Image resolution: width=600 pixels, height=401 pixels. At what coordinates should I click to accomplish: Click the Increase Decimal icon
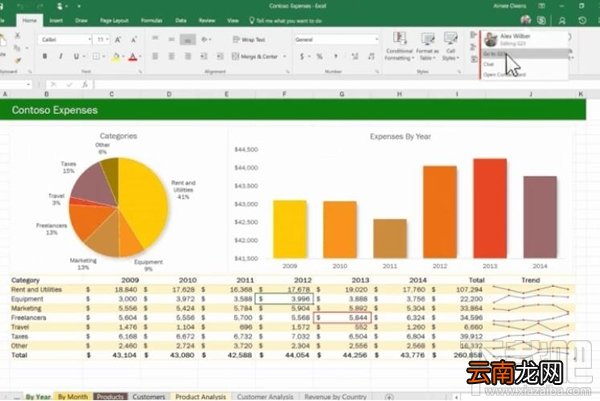[355, 57]
